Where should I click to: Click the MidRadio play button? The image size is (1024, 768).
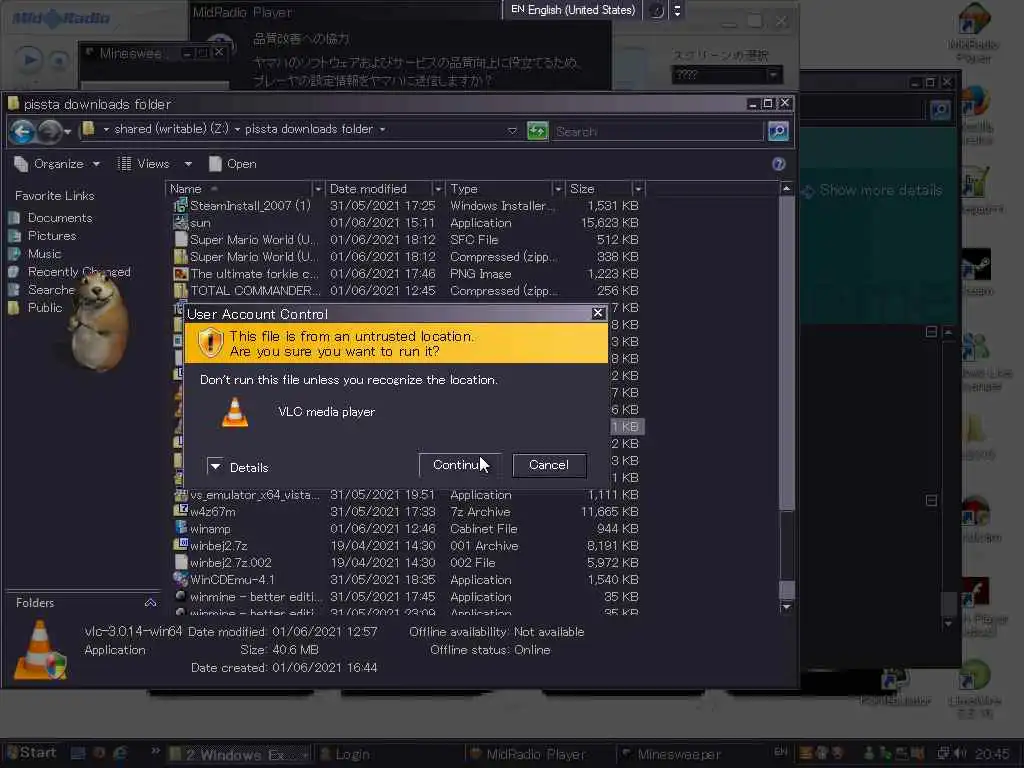[29, 60]
